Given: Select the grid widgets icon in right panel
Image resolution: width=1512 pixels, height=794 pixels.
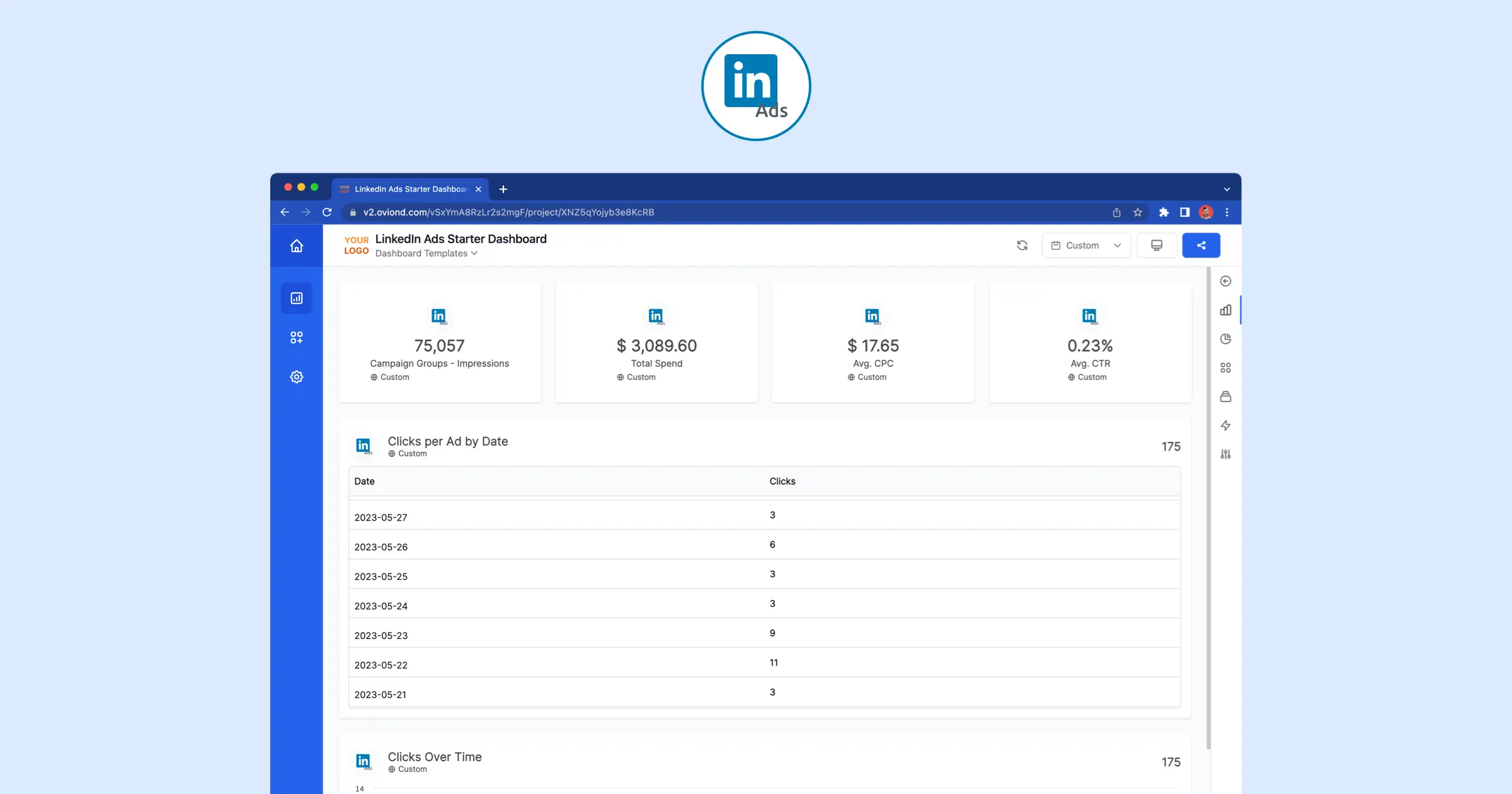Looking at the screenshot, I should point(1225,367).
